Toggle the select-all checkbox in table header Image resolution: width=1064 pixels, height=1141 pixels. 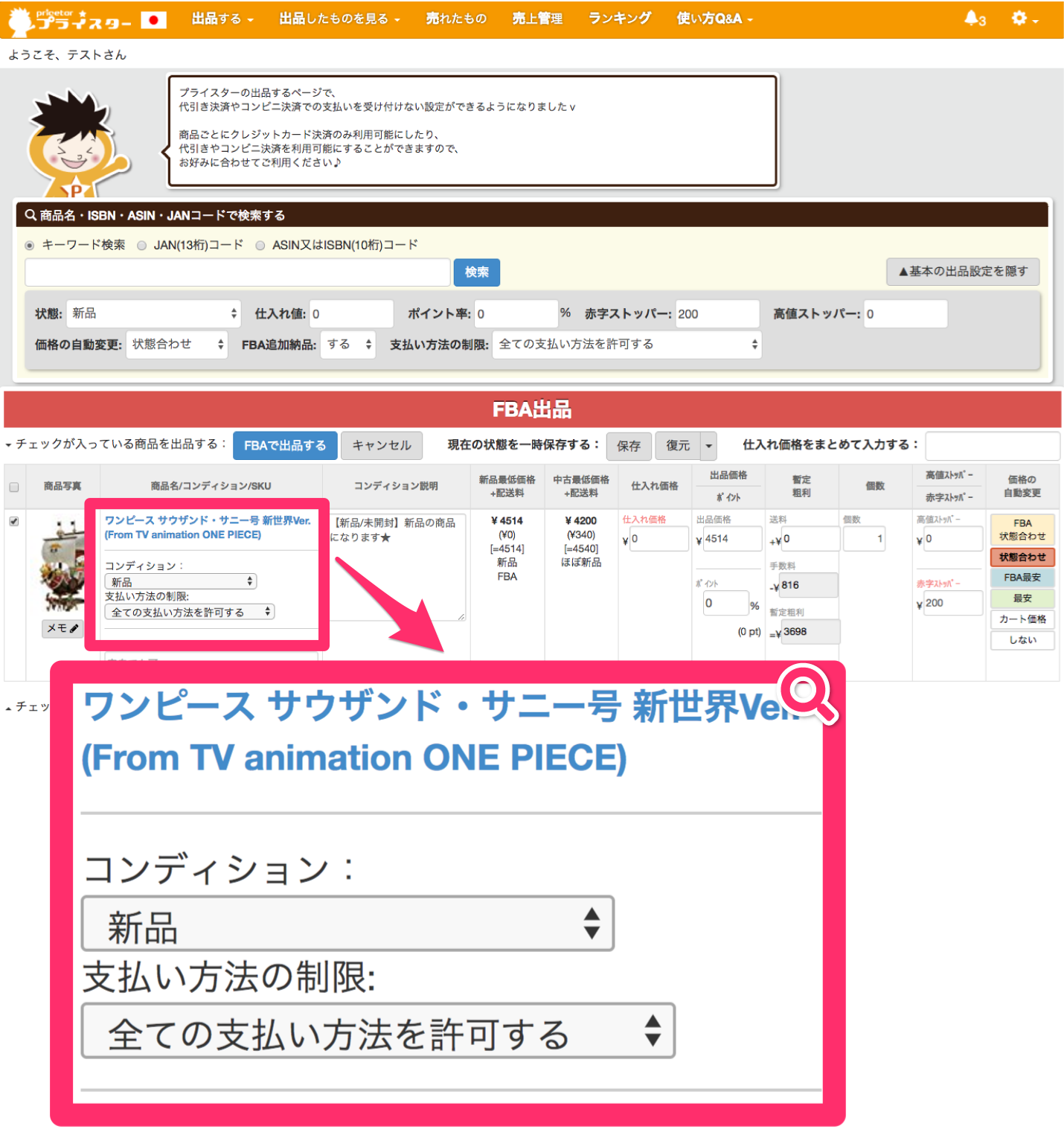tap(14, 487)
